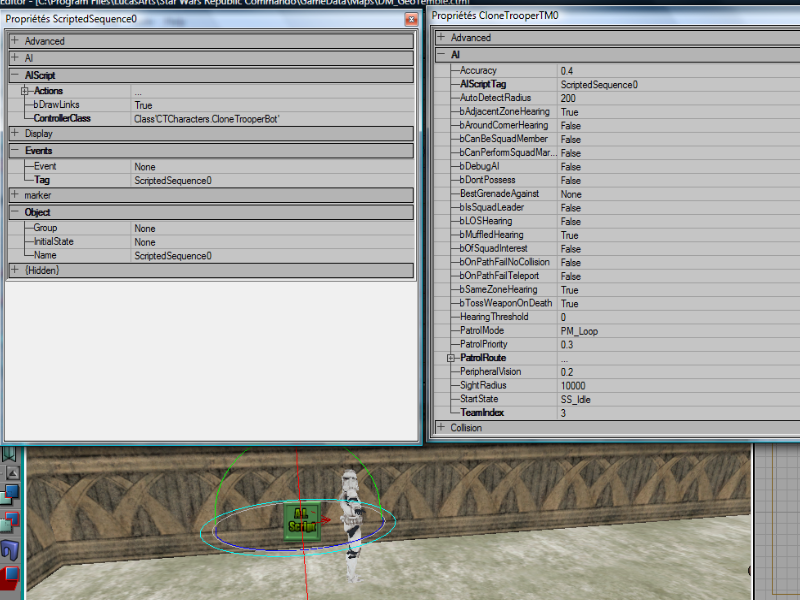Collapse the Events category
The image size is (800, 600).
click(15, 151)
